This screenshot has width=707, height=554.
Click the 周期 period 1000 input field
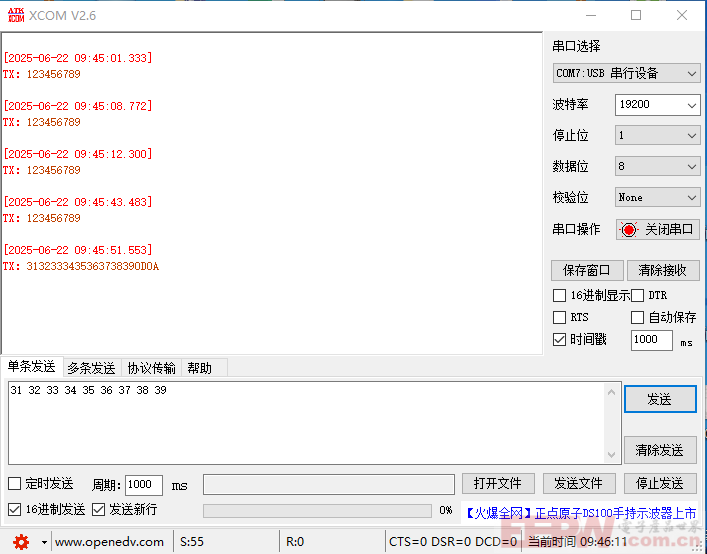143,485
